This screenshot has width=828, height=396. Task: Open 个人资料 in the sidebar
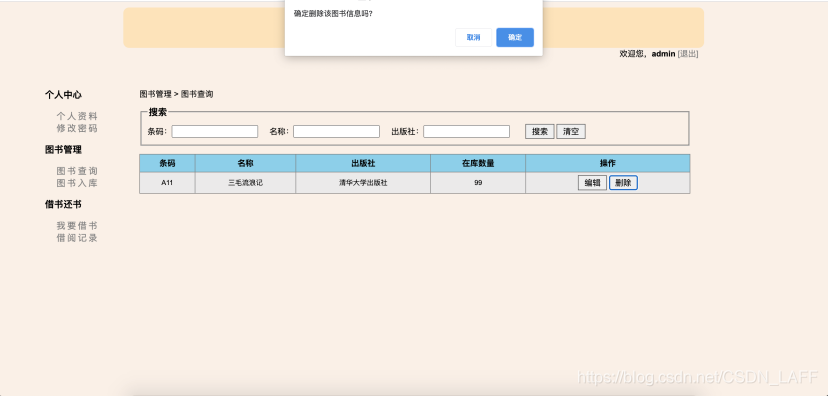coord(77,116)
